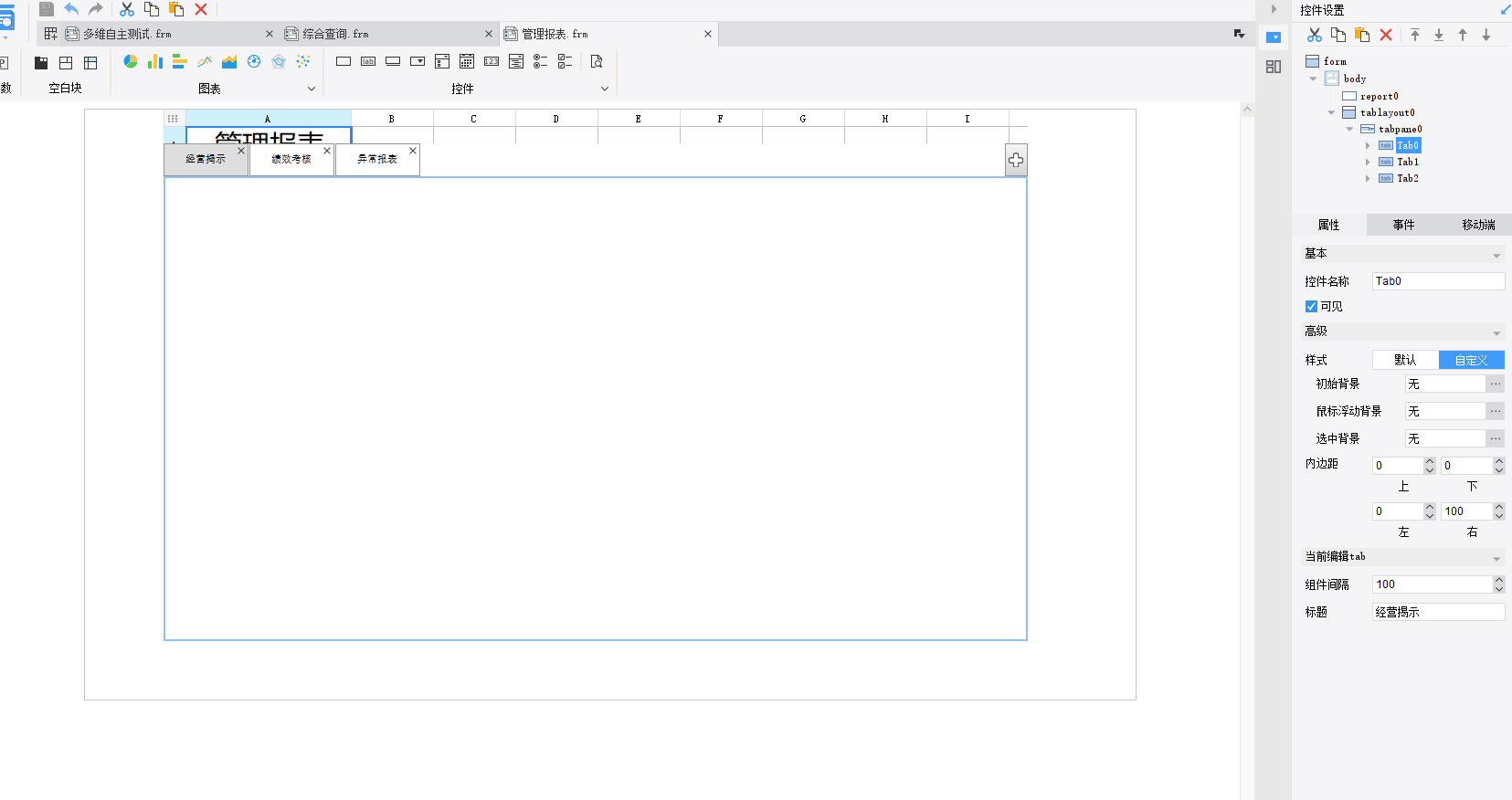The height and width of the screenshot is (800, 1512).
Task: Insert a horizontal bar chart
Action: point(180,61)
